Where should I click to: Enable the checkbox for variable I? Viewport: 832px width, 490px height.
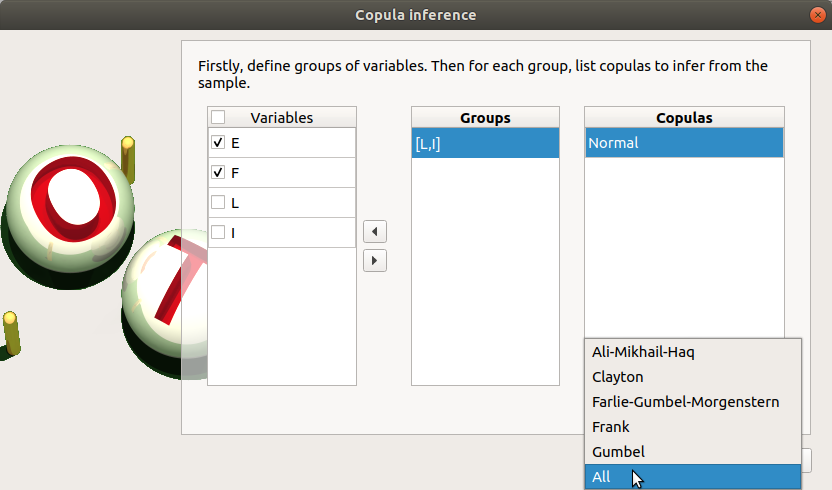pos(218,233)
